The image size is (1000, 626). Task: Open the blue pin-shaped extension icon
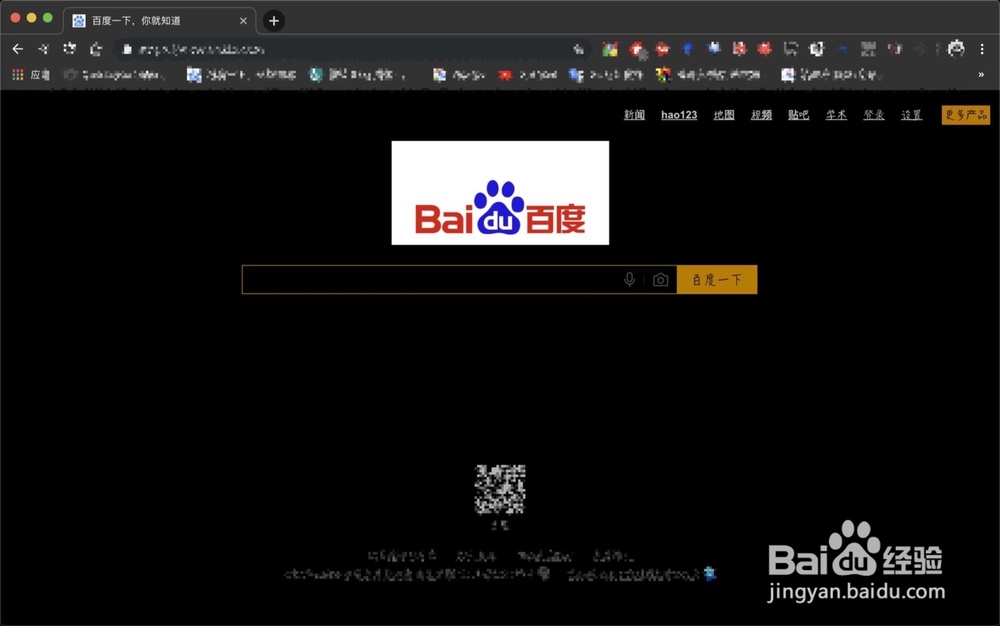point(688,48)
